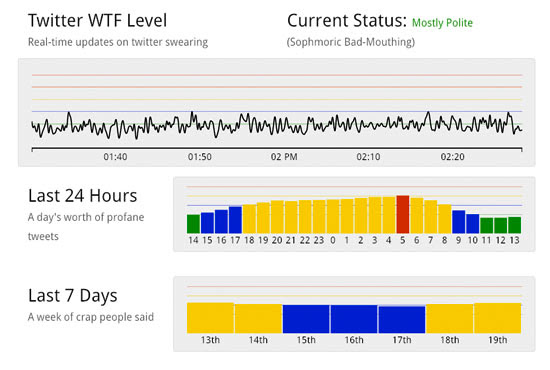Image resolution: width=550 pixels, height=370 pixels.
Task: Select the green bar for hour 11
Action: (x=487, y=226)
